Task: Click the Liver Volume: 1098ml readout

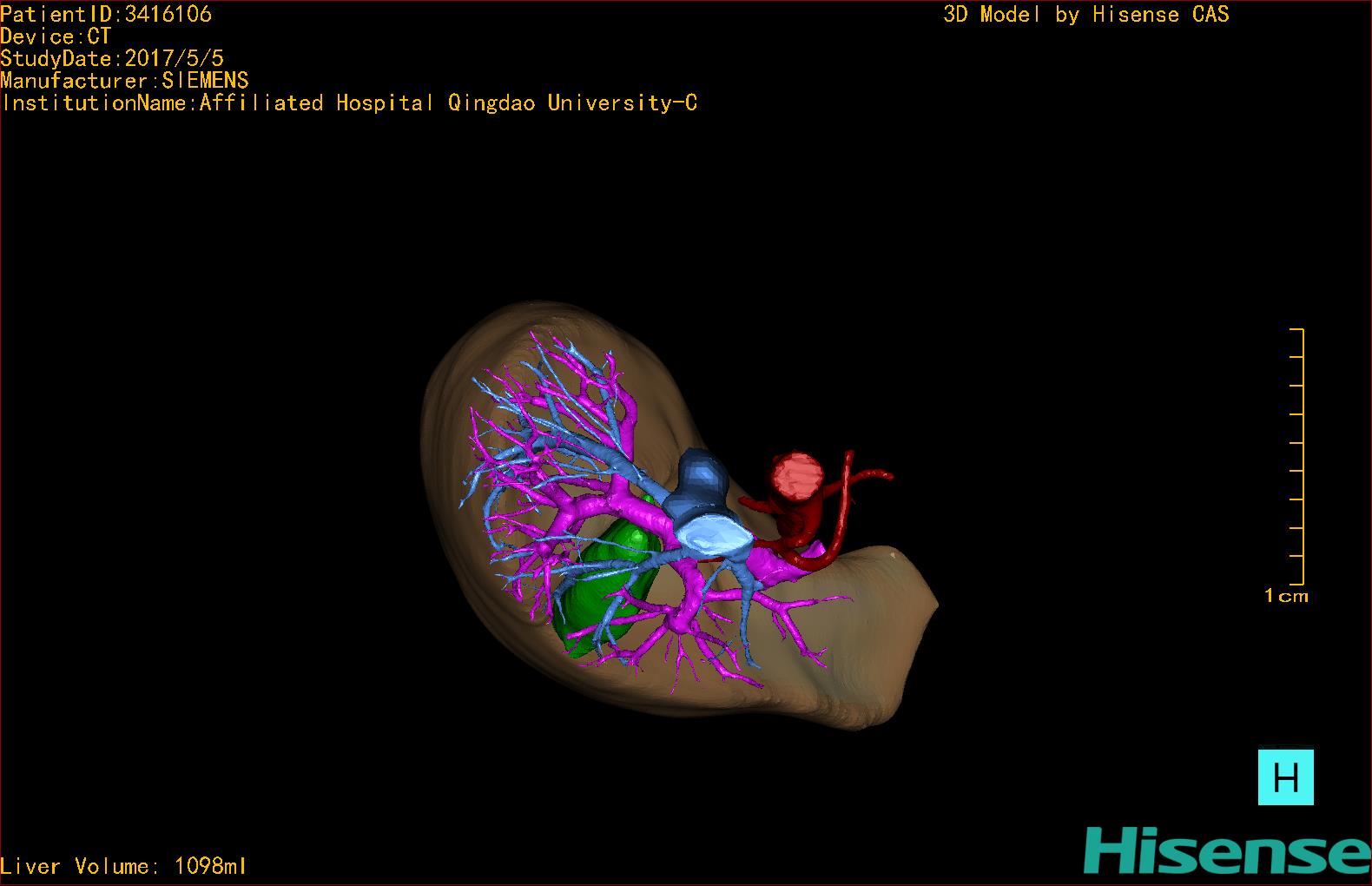Action: [124, 866]
